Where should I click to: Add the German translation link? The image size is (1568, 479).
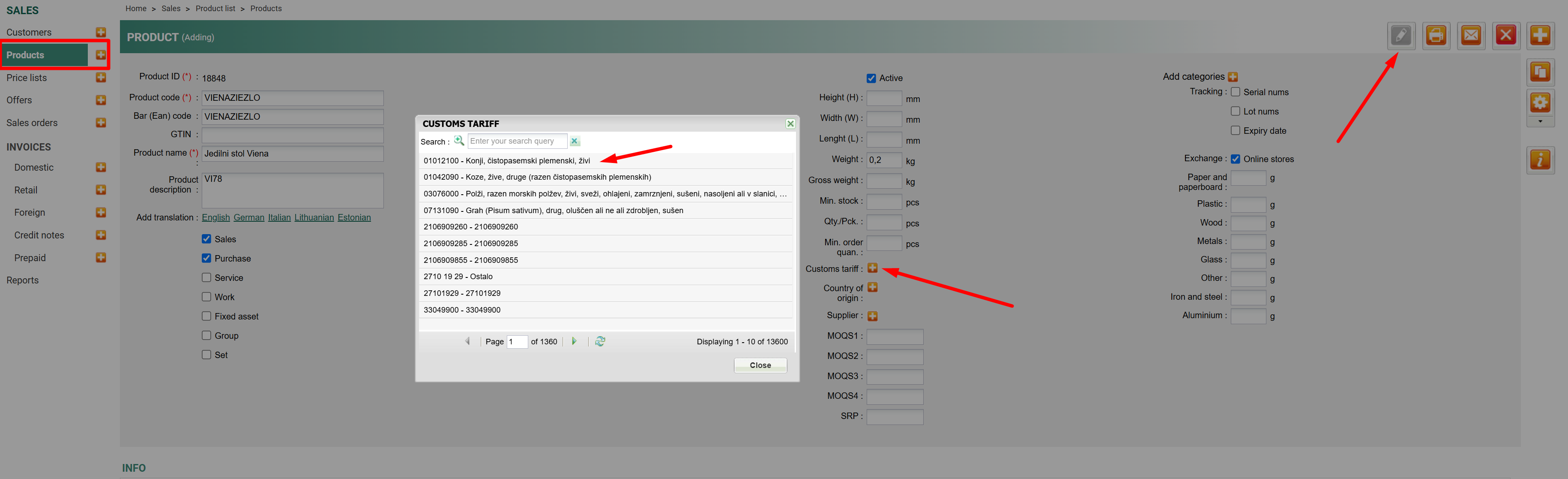click(248, 217)
